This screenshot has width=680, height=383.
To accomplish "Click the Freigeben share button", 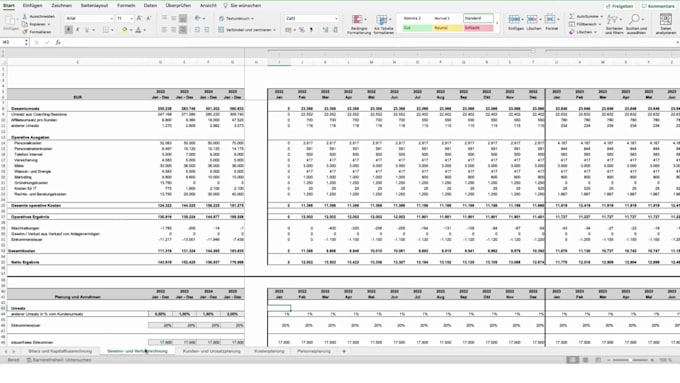I will (x=620, y=6).
